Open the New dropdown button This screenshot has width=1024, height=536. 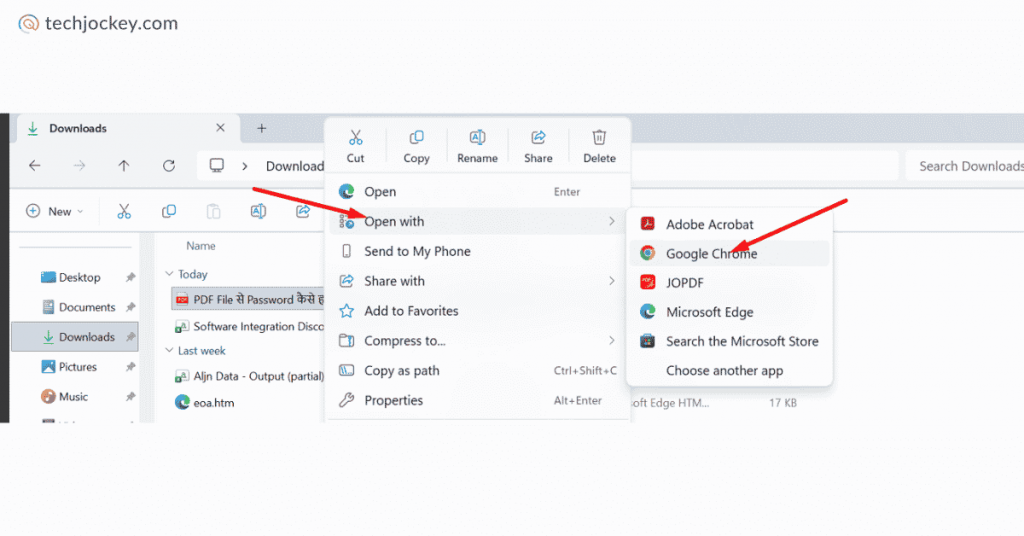pyautogui.click(x=55, y=212)
